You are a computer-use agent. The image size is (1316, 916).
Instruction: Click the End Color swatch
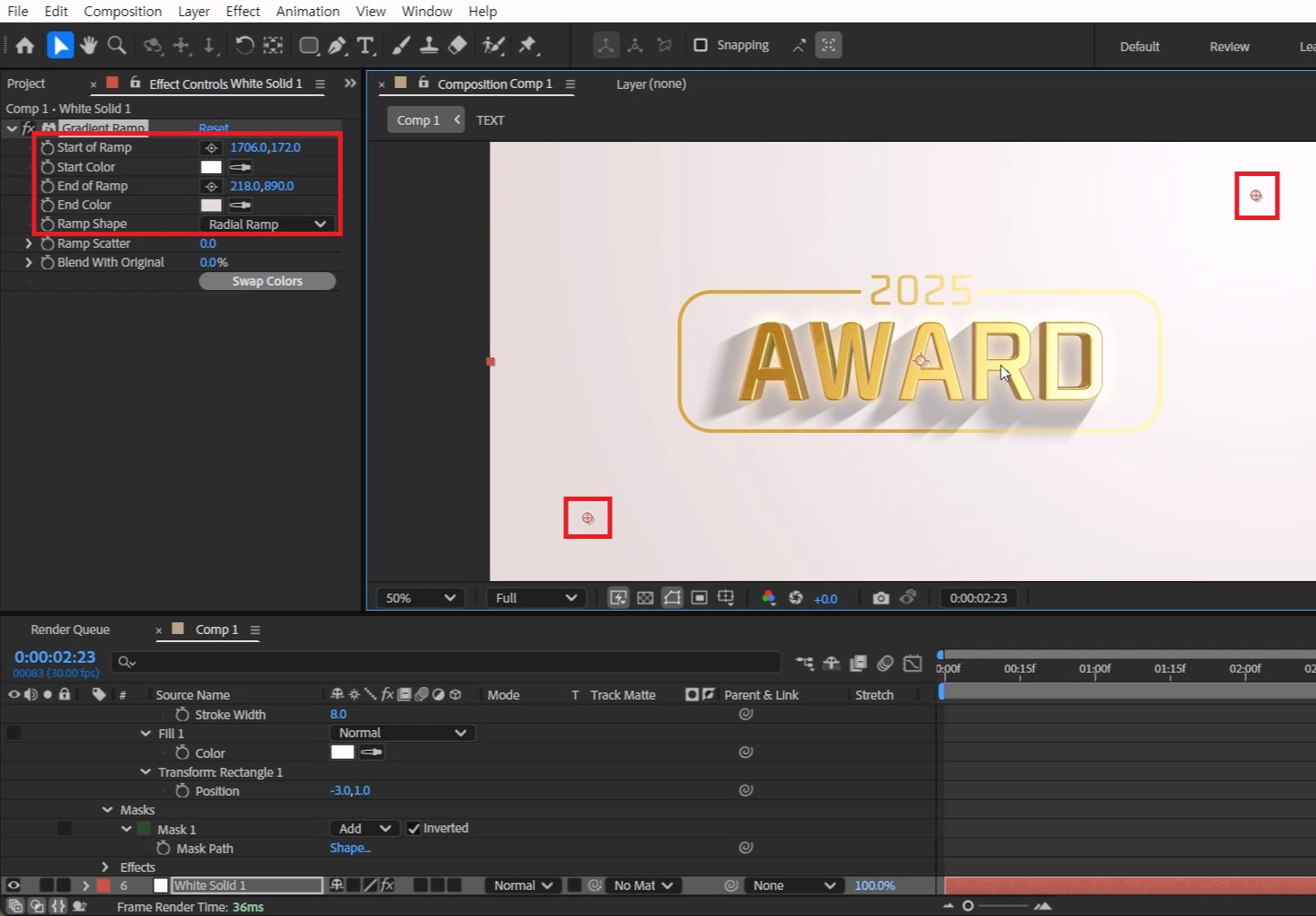(x=211, y=205)
